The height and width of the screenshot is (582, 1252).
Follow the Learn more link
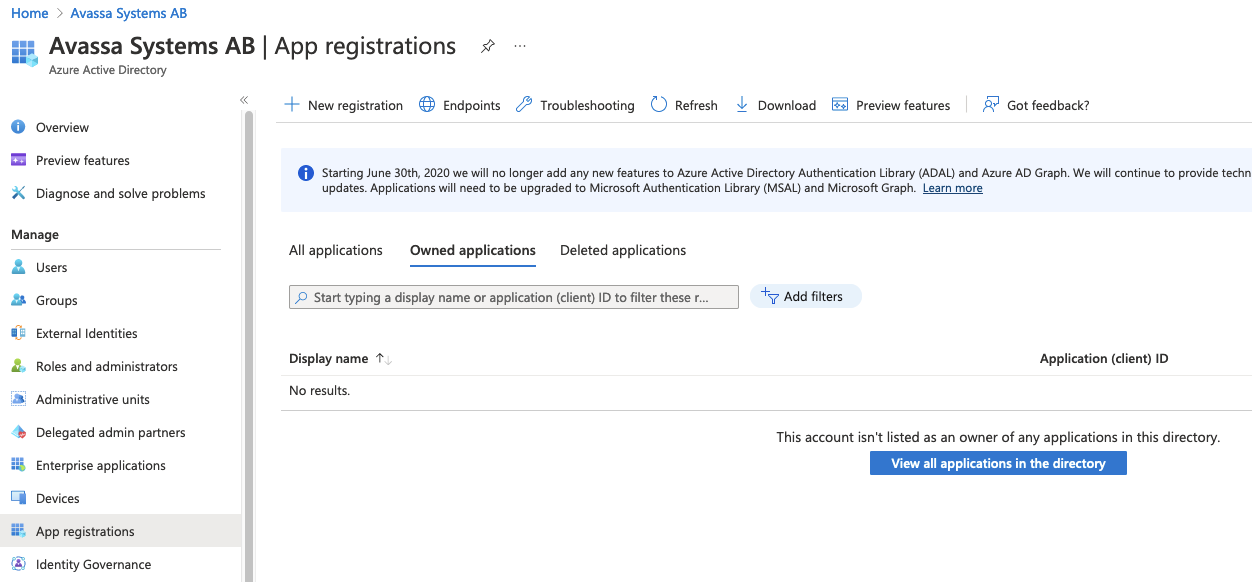point(952,188)
